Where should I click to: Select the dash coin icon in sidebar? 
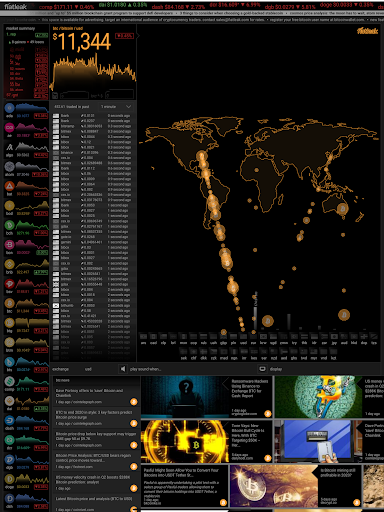tap(9, 421)
